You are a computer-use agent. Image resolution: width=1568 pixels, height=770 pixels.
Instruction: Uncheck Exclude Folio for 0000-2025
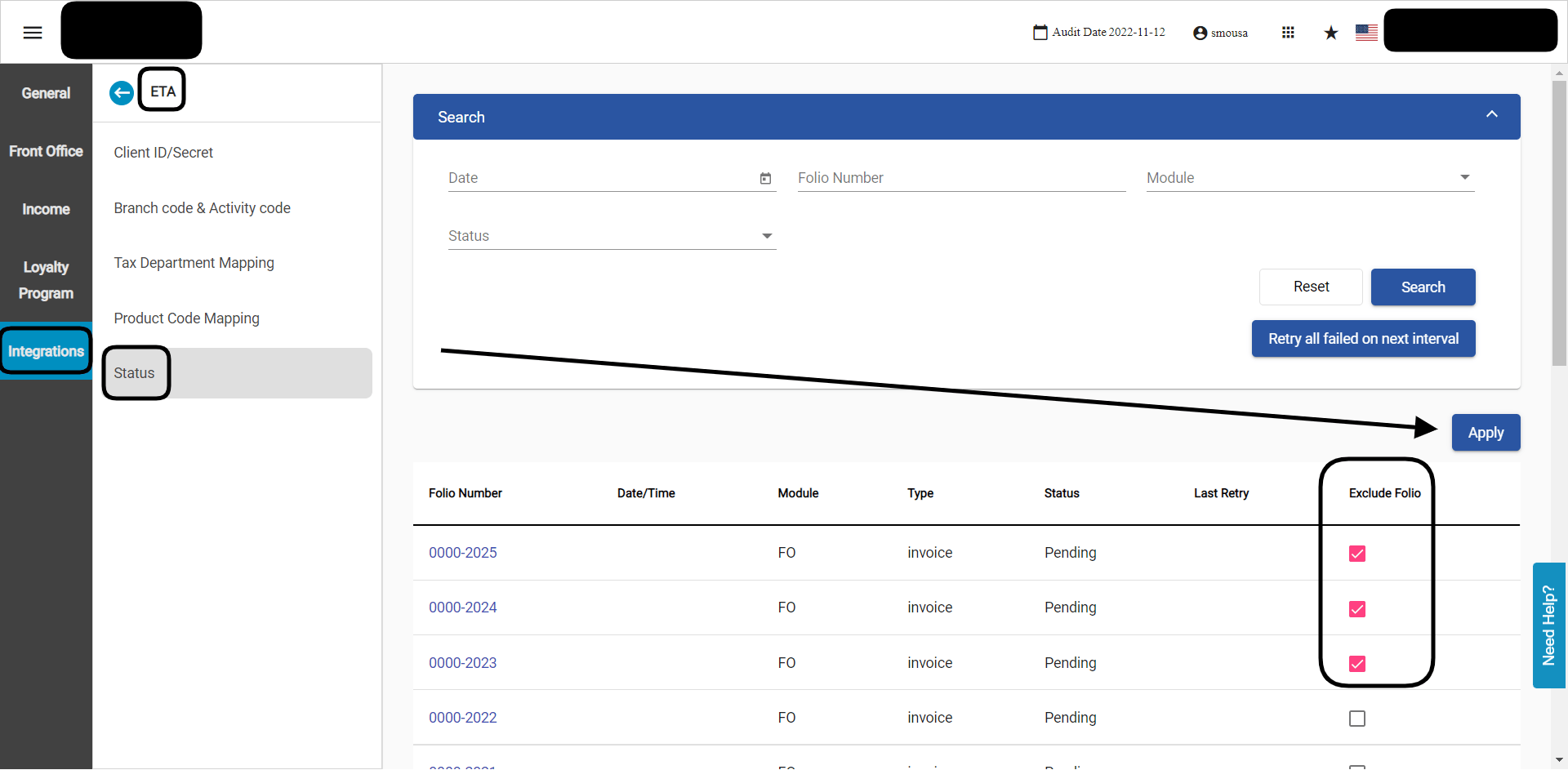coord(1357,554)
